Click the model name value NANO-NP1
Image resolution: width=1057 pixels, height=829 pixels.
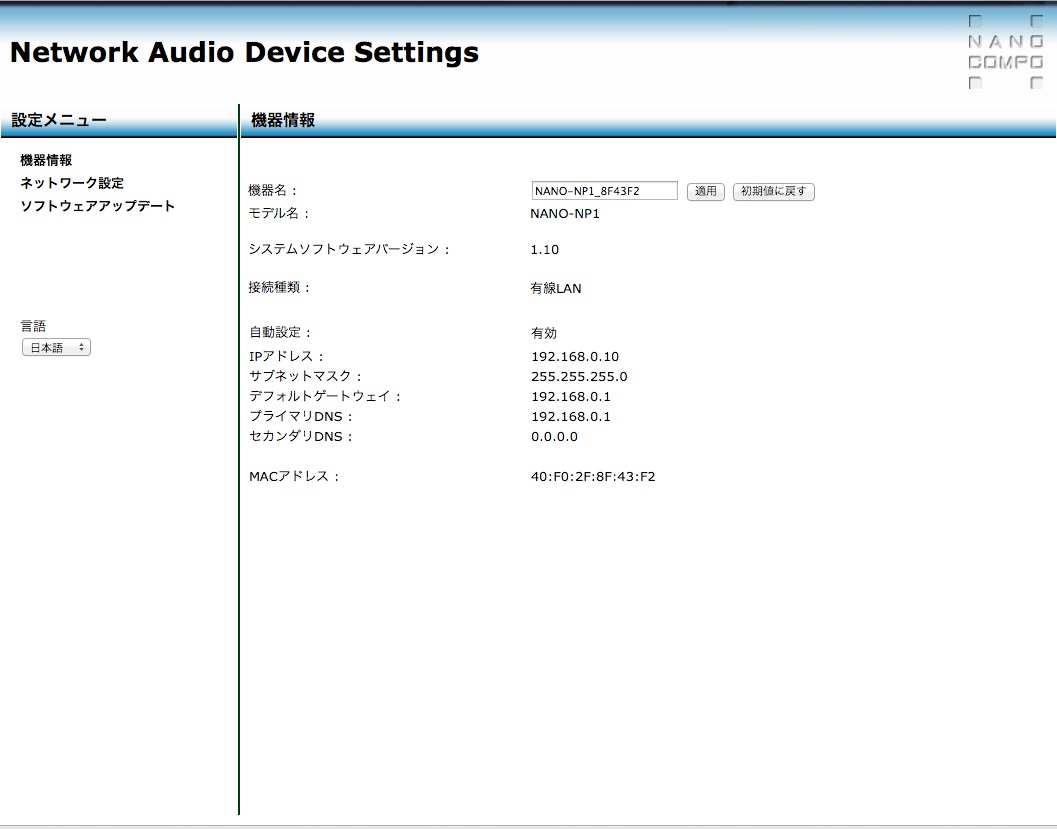point(565,214)
